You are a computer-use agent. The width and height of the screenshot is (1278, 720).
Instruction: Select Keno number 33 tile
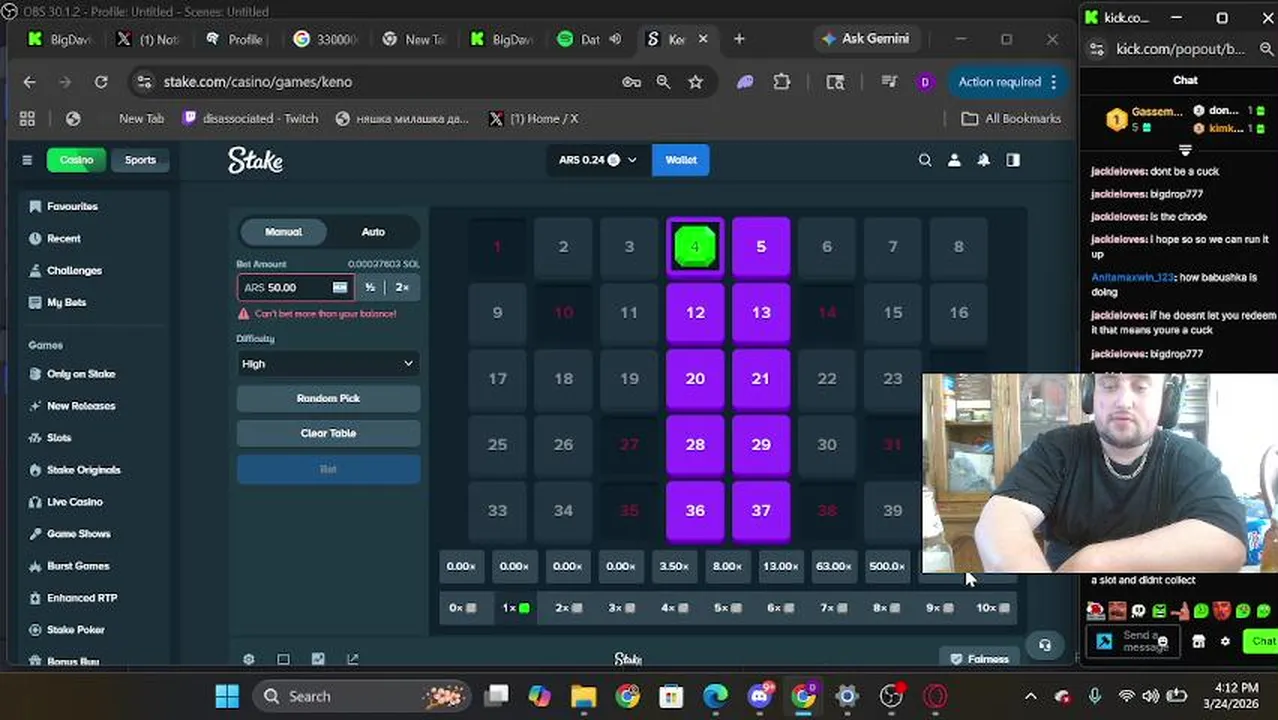coord(497,510)
